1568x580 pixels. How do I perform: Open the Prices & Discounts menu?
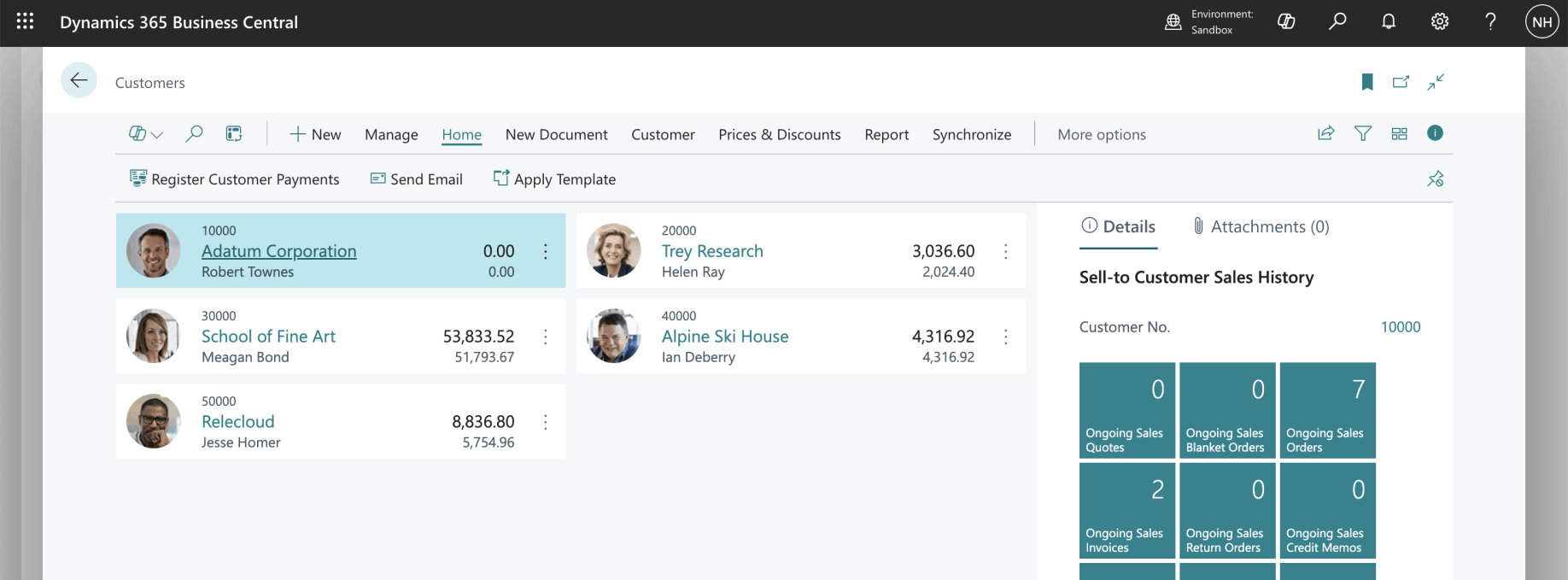coord(779,135)
